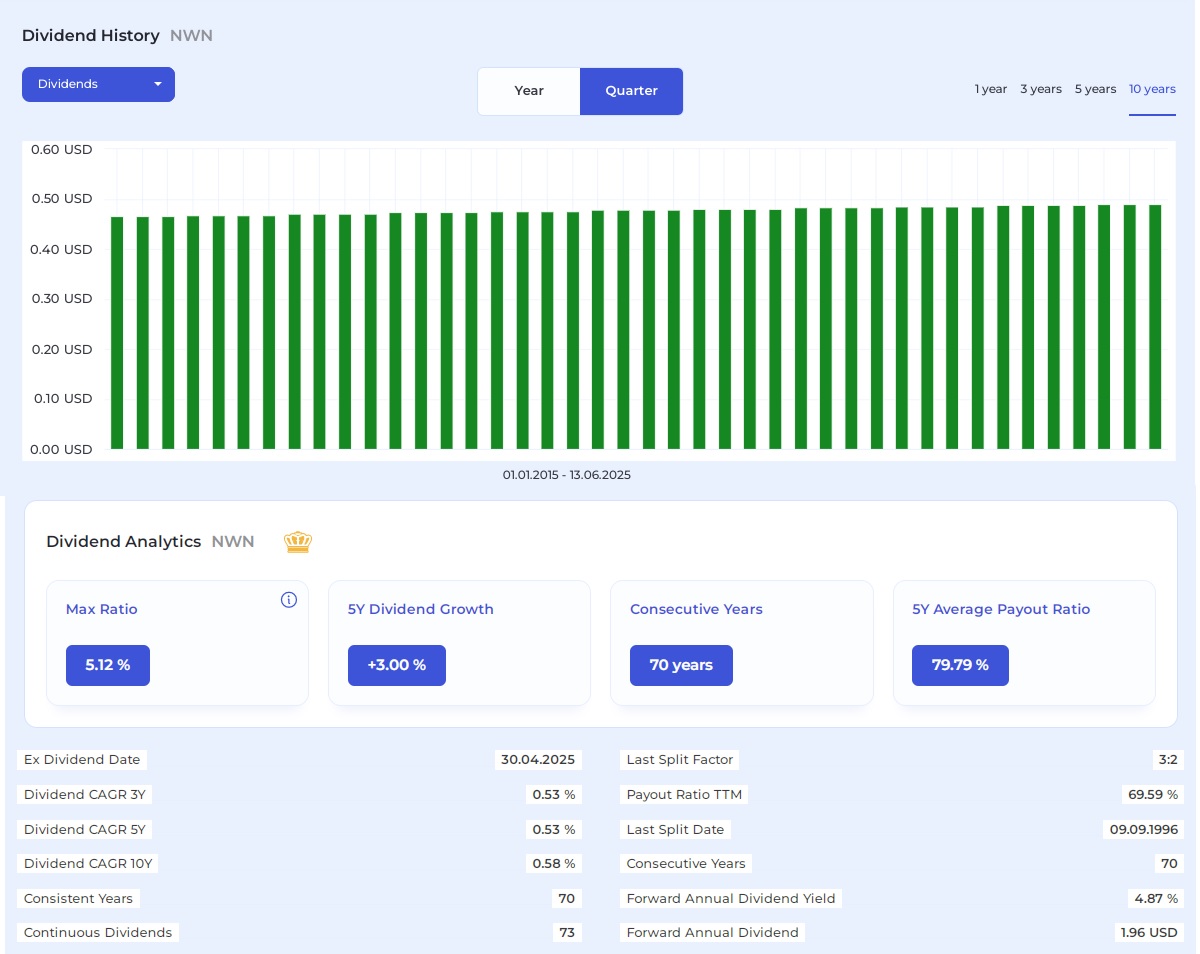Click the 0.00 USD axis label
The height and width of the screenshot is (954, 1200).
point(62,450)
